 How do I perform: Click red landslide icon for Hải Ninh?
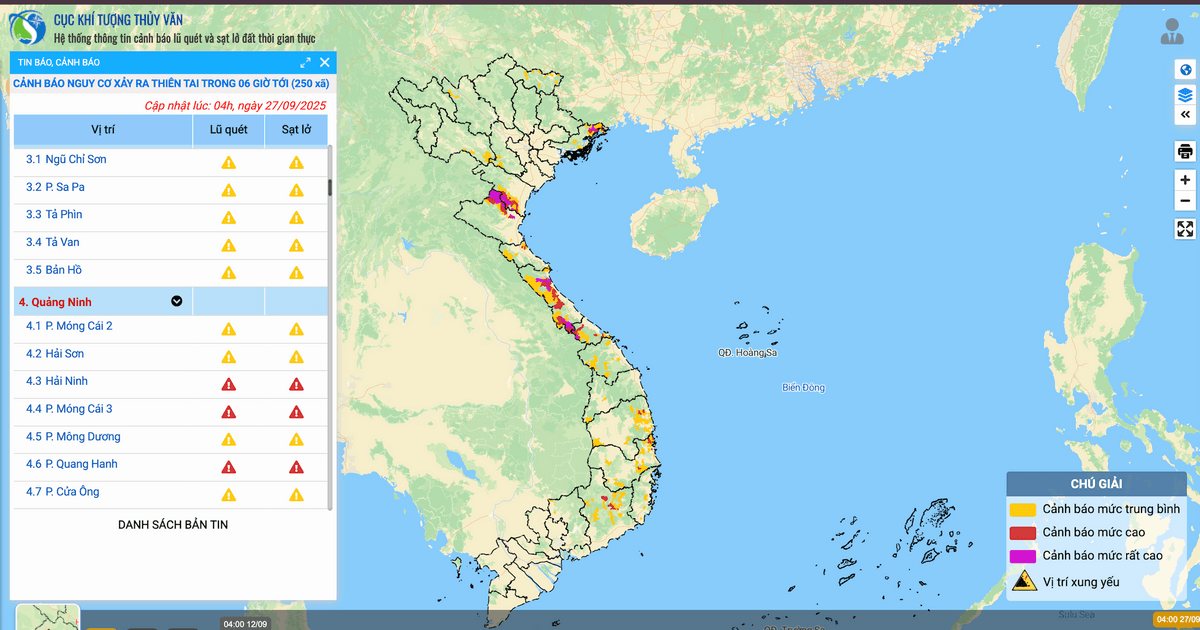tap(296, 384)
